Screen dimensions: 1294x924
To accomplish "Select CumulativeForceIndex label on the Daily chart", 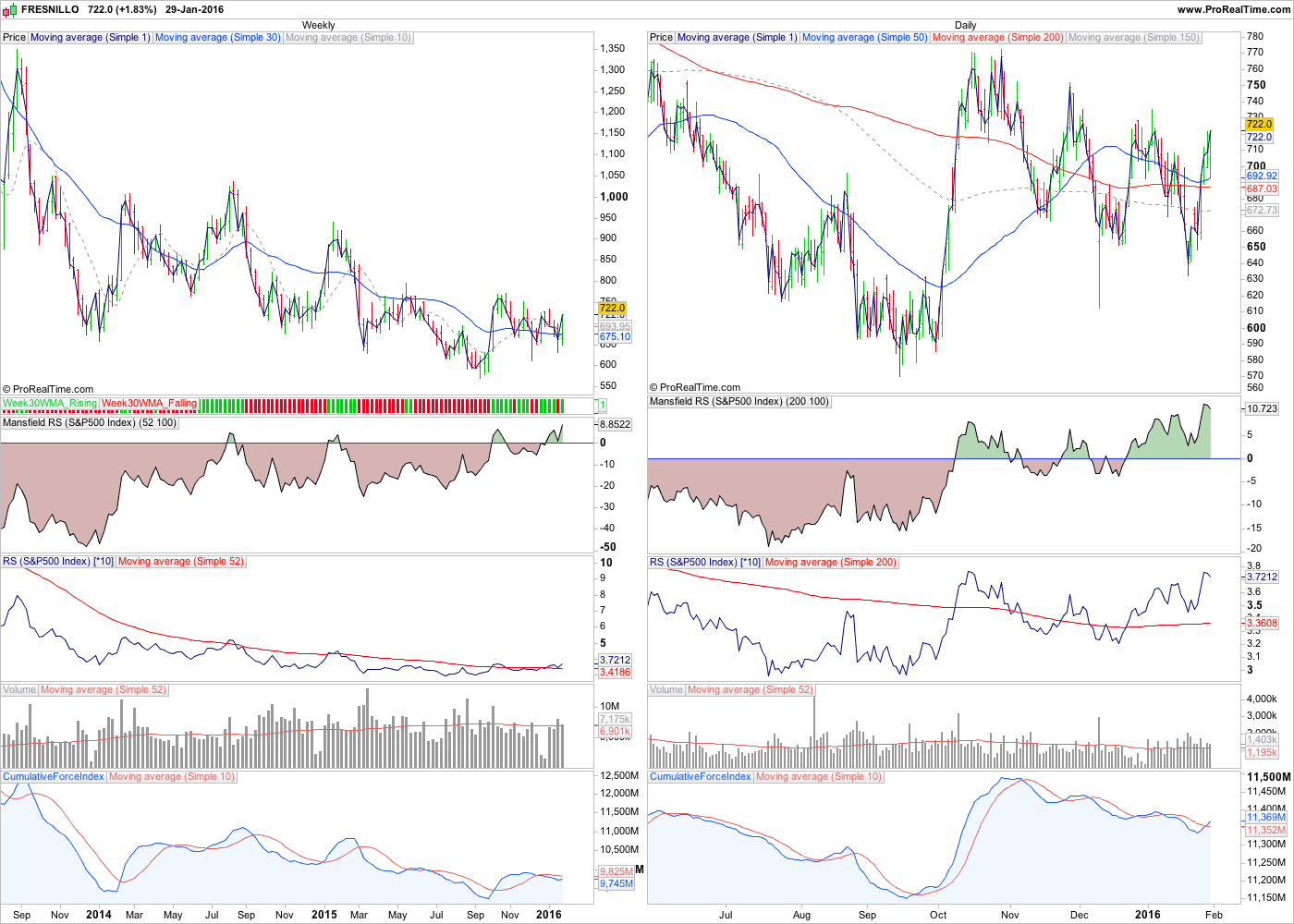I will [701, 777].
